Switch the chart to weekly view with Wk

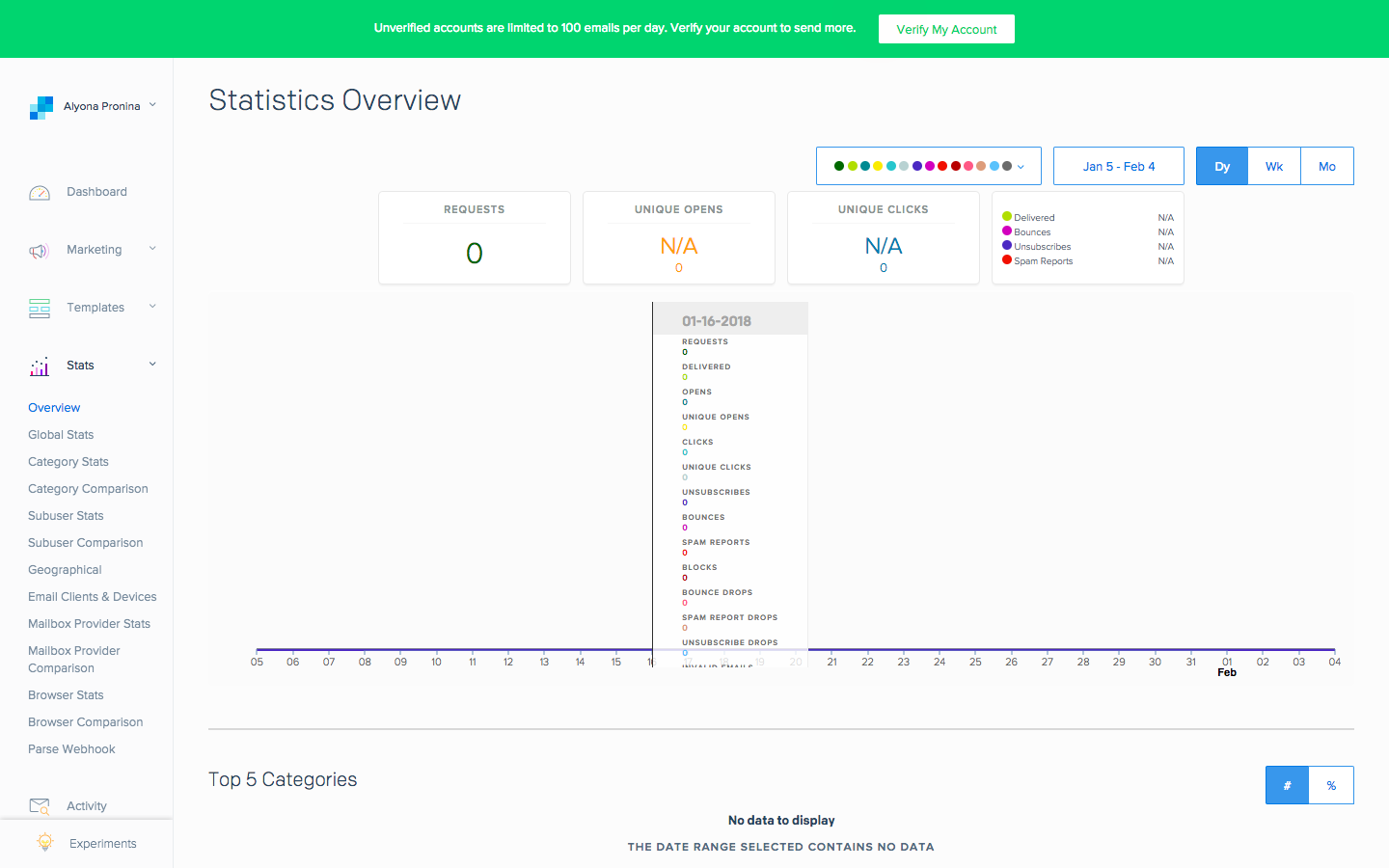[x=1274, y=165]
